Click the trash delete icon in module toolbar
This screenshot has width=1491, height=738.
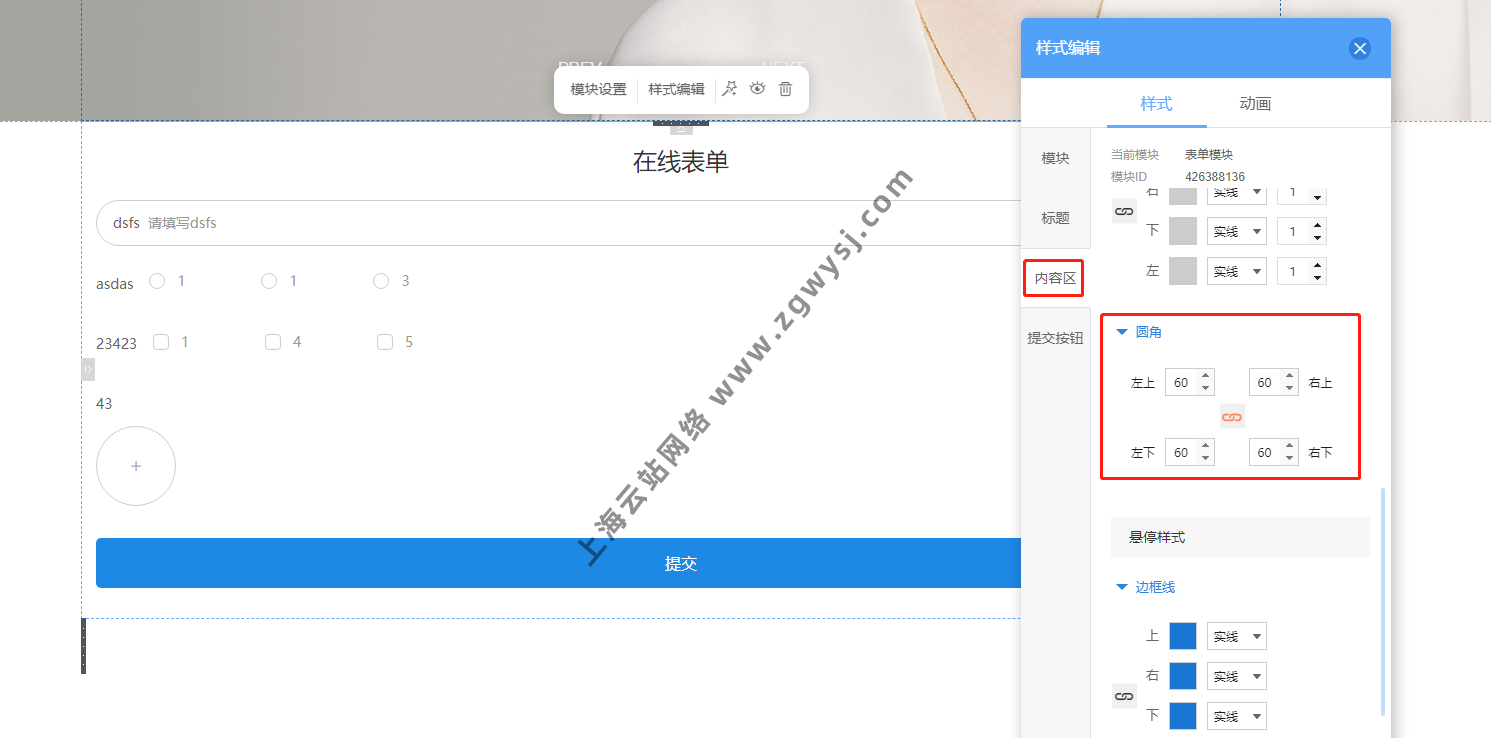pyautogui.click(x=785, y=89)
